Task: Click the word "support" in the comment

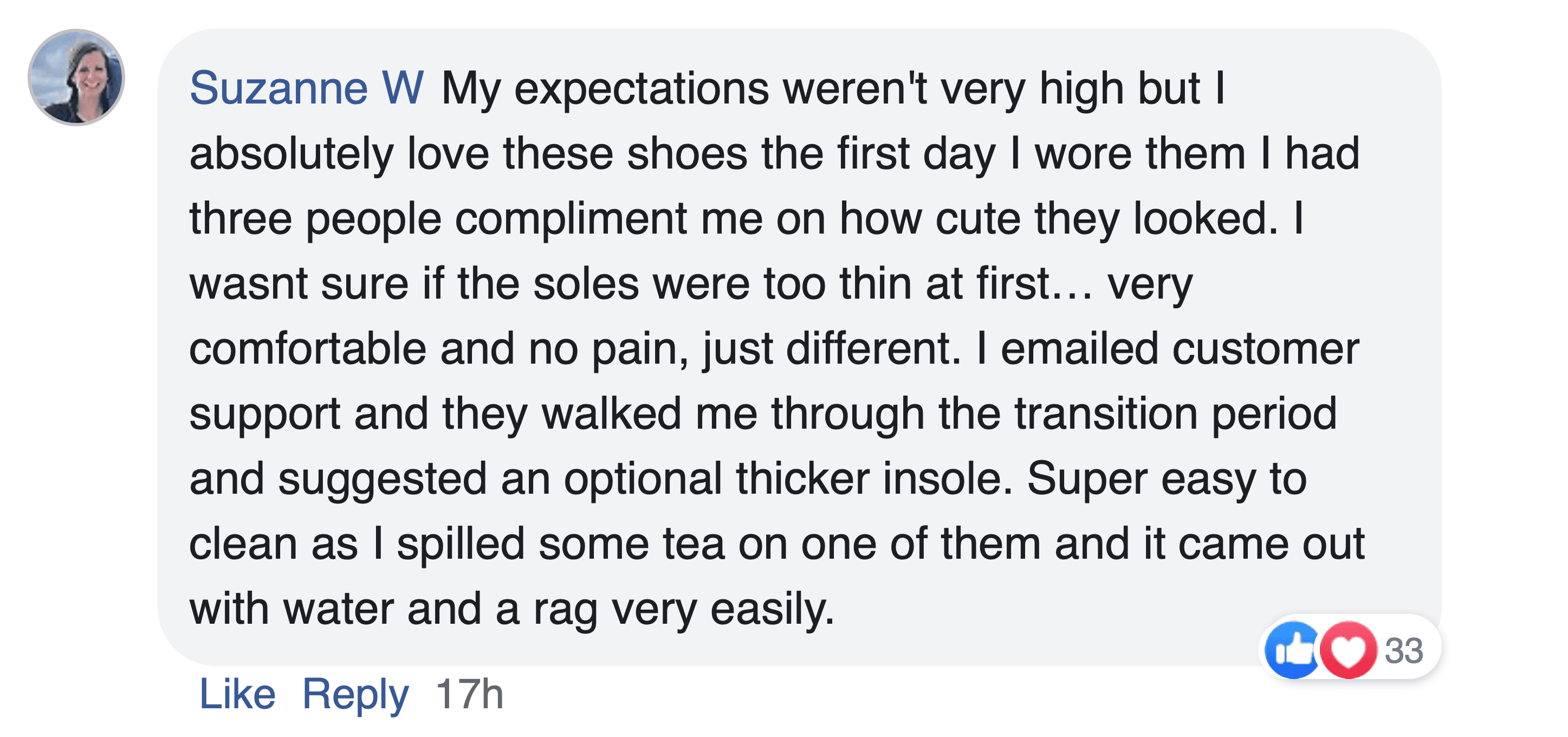Action: pyautogui.click(x=265, y=414)
